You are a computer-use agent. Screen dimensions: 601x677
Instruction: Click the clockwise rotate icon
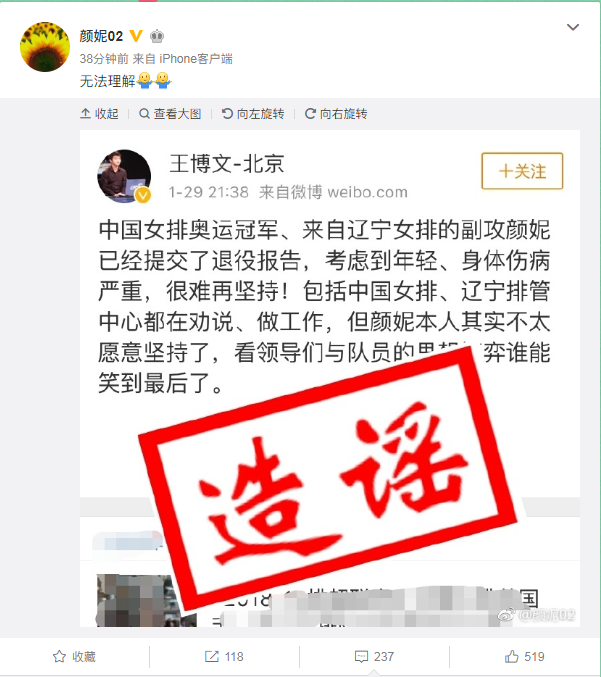click(x=310, y=114)
